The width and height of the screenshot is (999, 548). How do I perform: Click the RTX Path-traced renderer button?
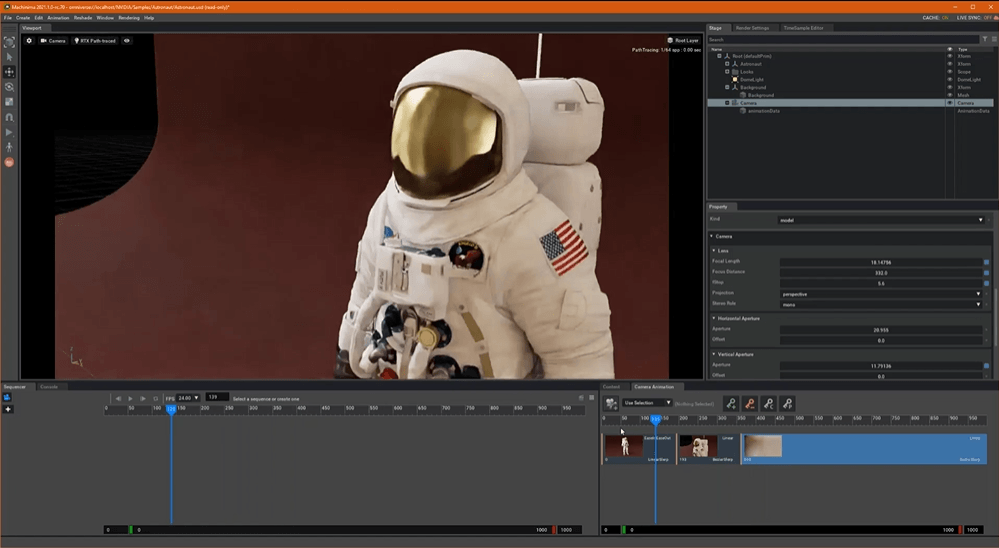click(x=96, y=41)
